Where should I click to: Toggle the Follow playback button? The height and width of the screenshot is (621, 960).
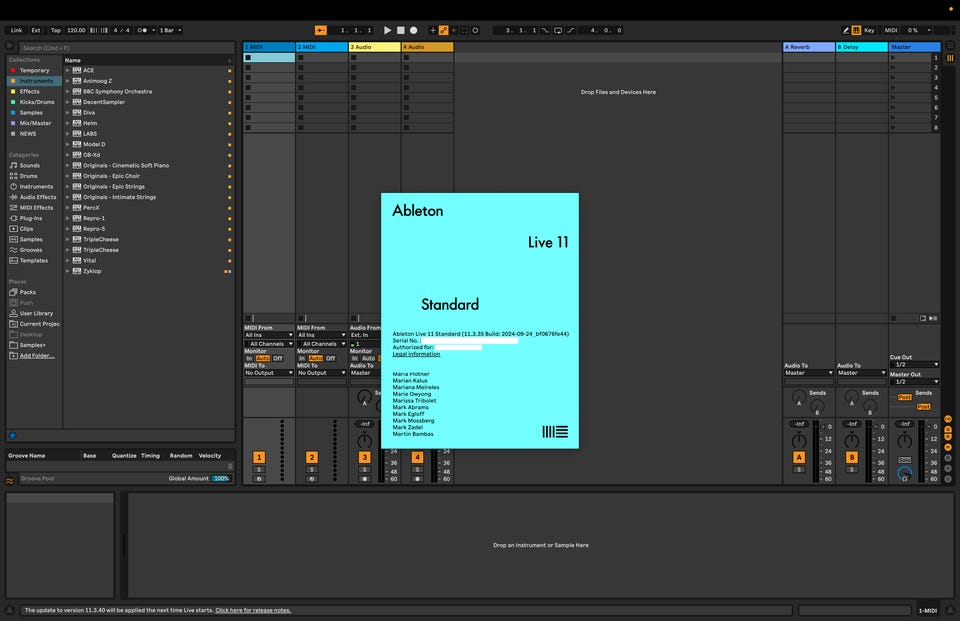click(x=320, y=31)
